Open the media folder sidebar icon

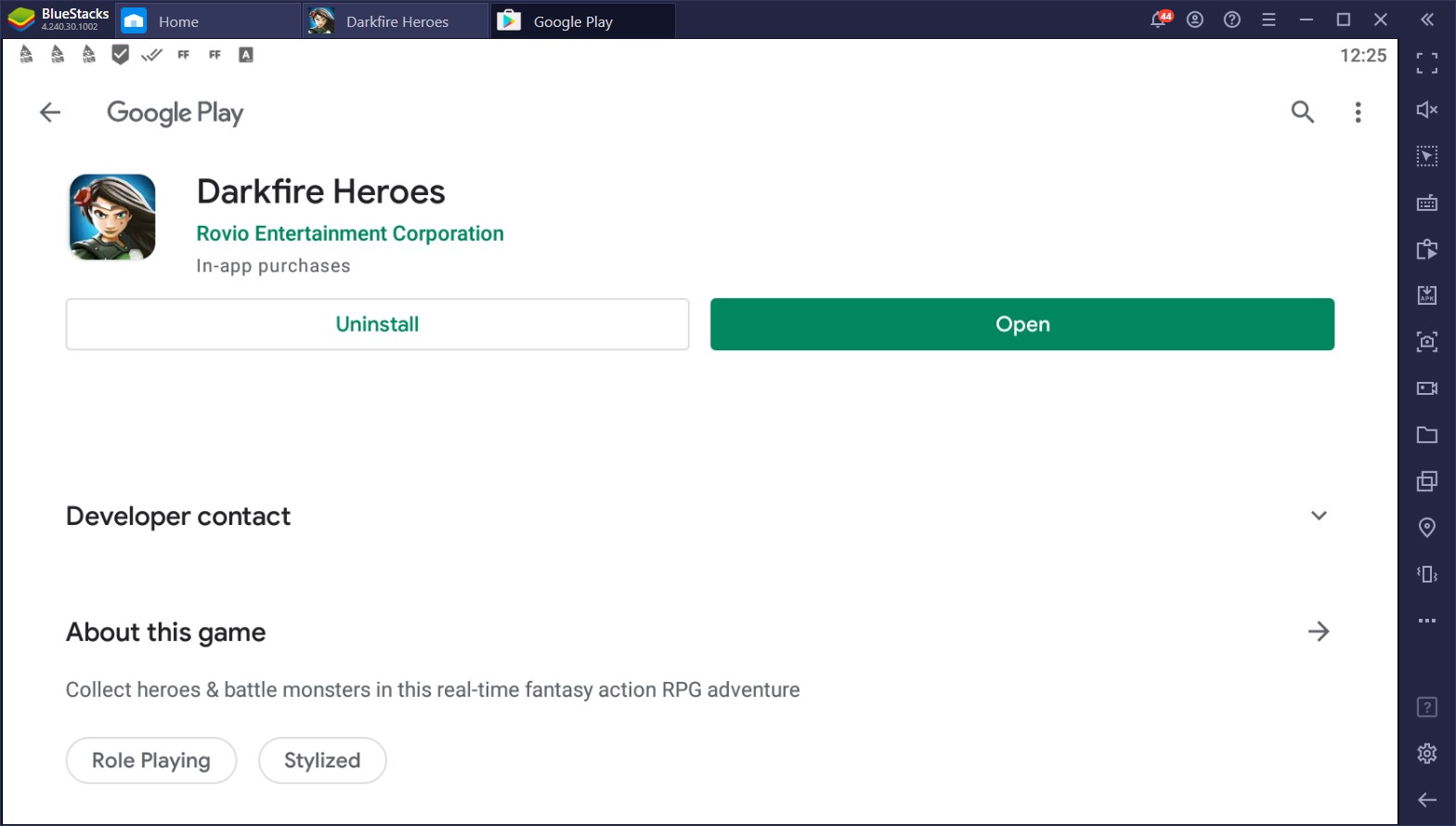point(1427,435)
